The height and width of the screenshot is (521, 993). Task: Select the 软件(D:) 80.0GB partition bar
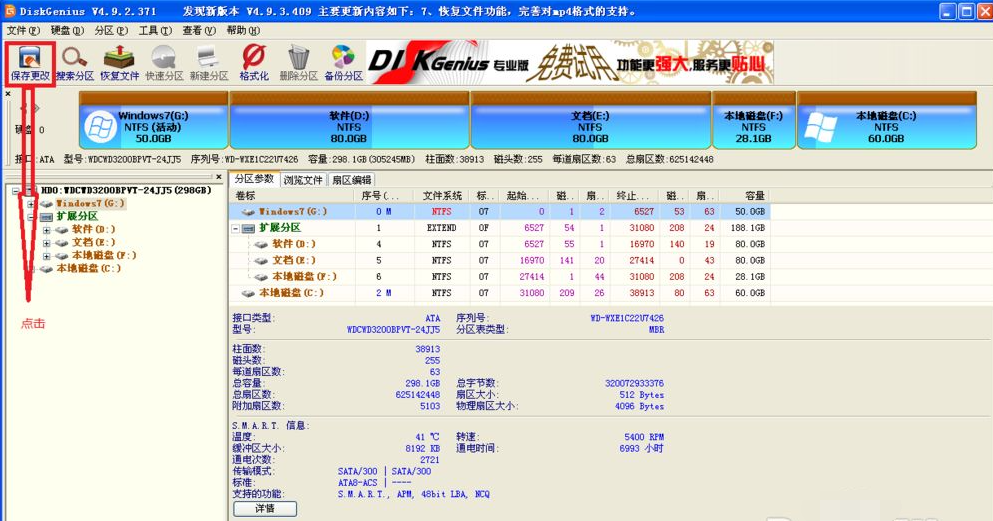pyautogui.click(x=349, y=120)
